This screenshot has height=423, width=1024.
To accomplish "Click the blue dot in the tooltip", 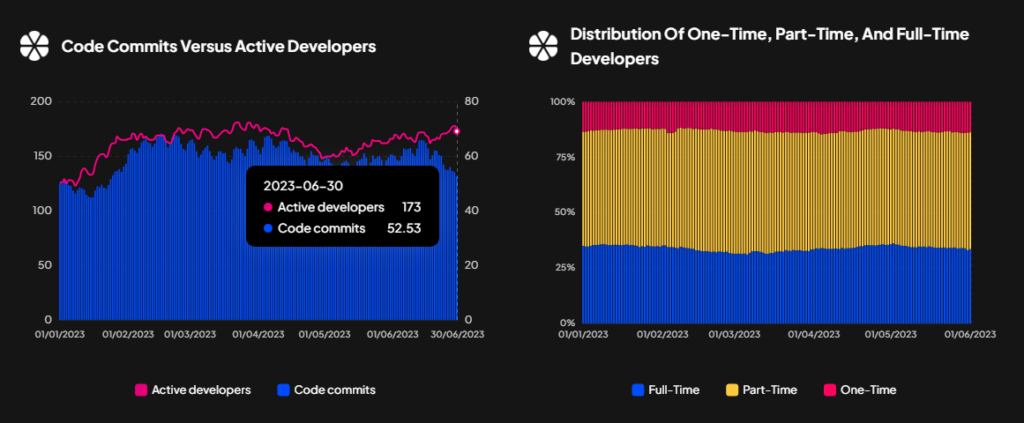I will pyautogui.click(x=267, y=228).
